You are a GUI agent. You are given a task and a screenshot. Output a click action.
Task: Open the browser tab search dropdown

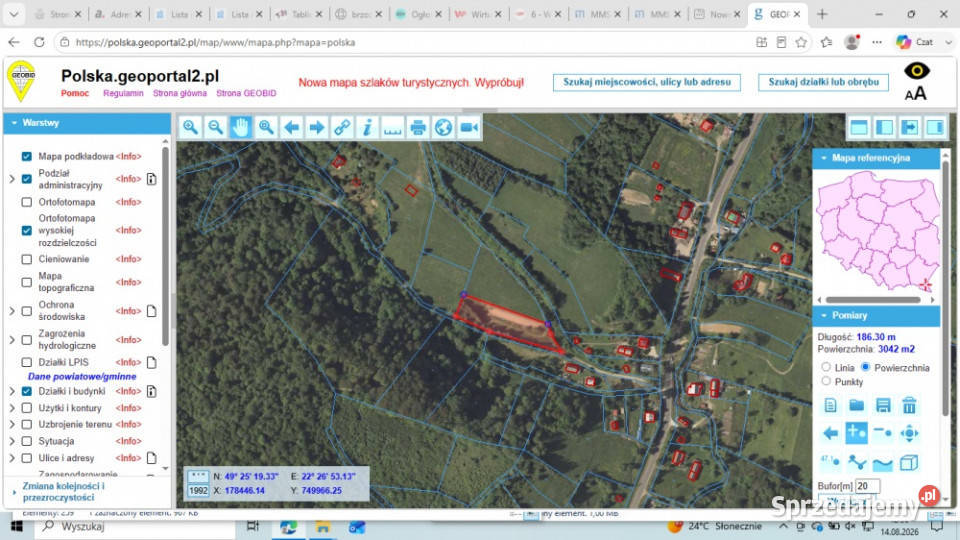13,14
